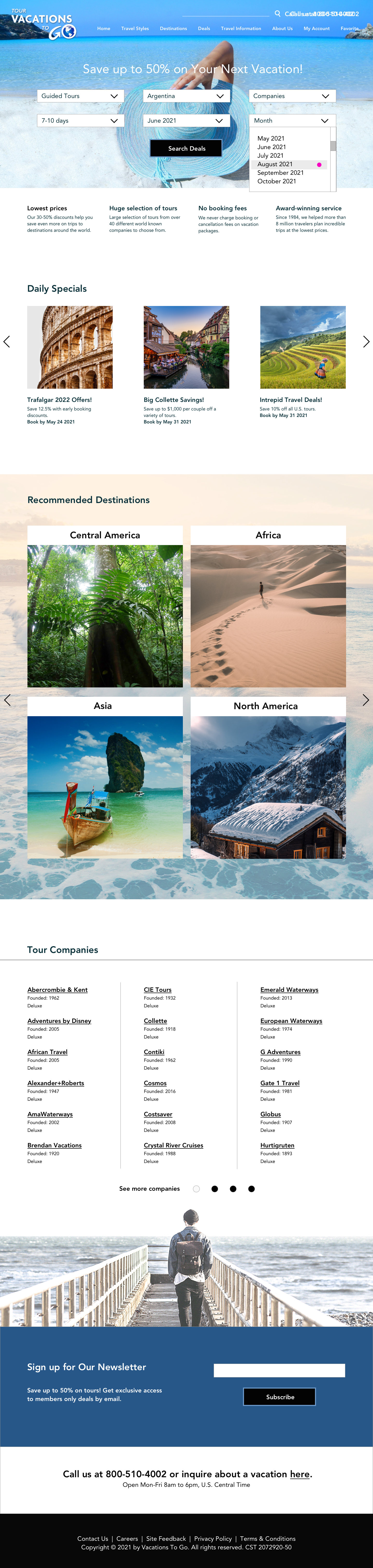Open the Travel Styles menu
373x1568 pixels.
[135, 29]
